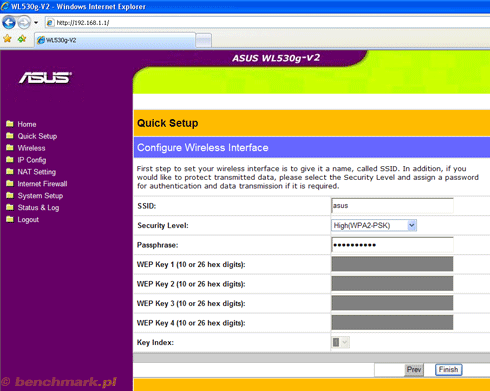Click the Quick Setup folder icon

(x=10, y=136)
